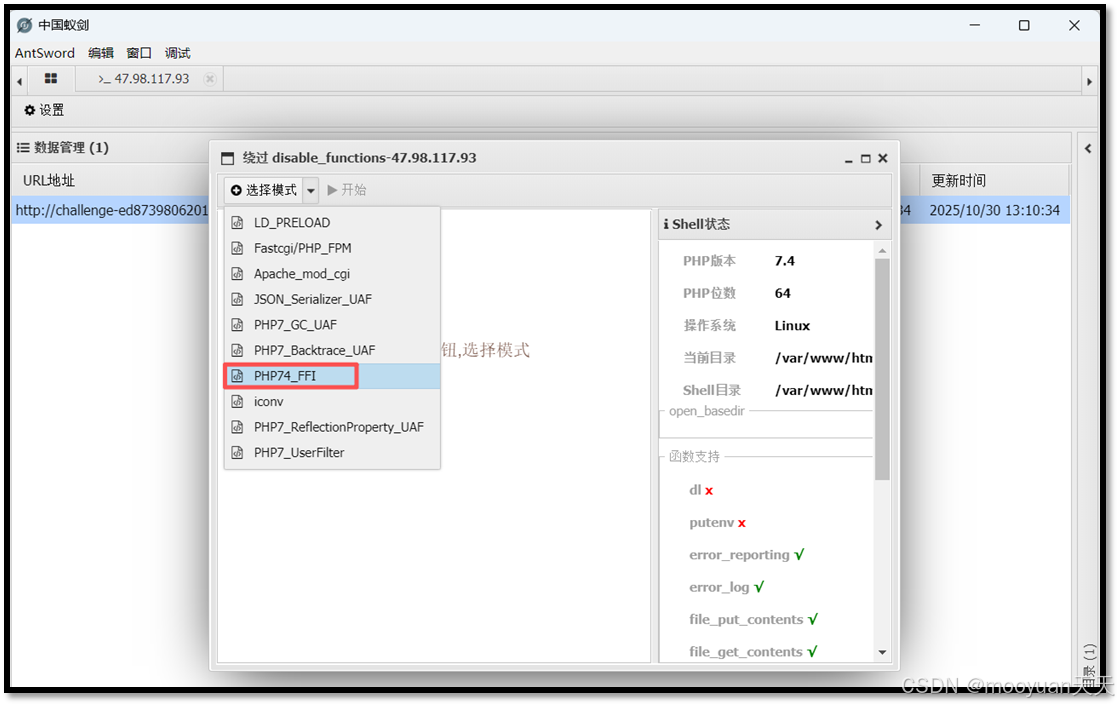Click the Shell状态 info icon
Screen dimensions: 1119x706
tap(666, 224)
